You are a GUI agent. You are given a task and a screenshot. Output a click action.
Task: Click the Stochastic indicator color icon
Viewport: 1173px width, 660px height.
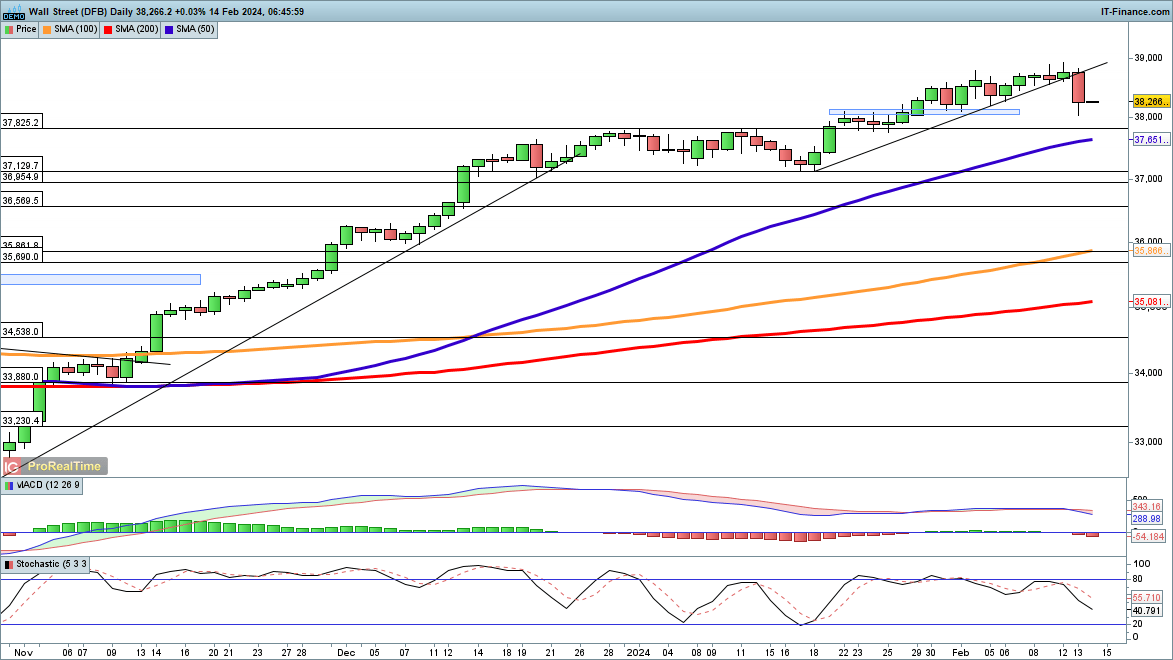tap(9, 564)
